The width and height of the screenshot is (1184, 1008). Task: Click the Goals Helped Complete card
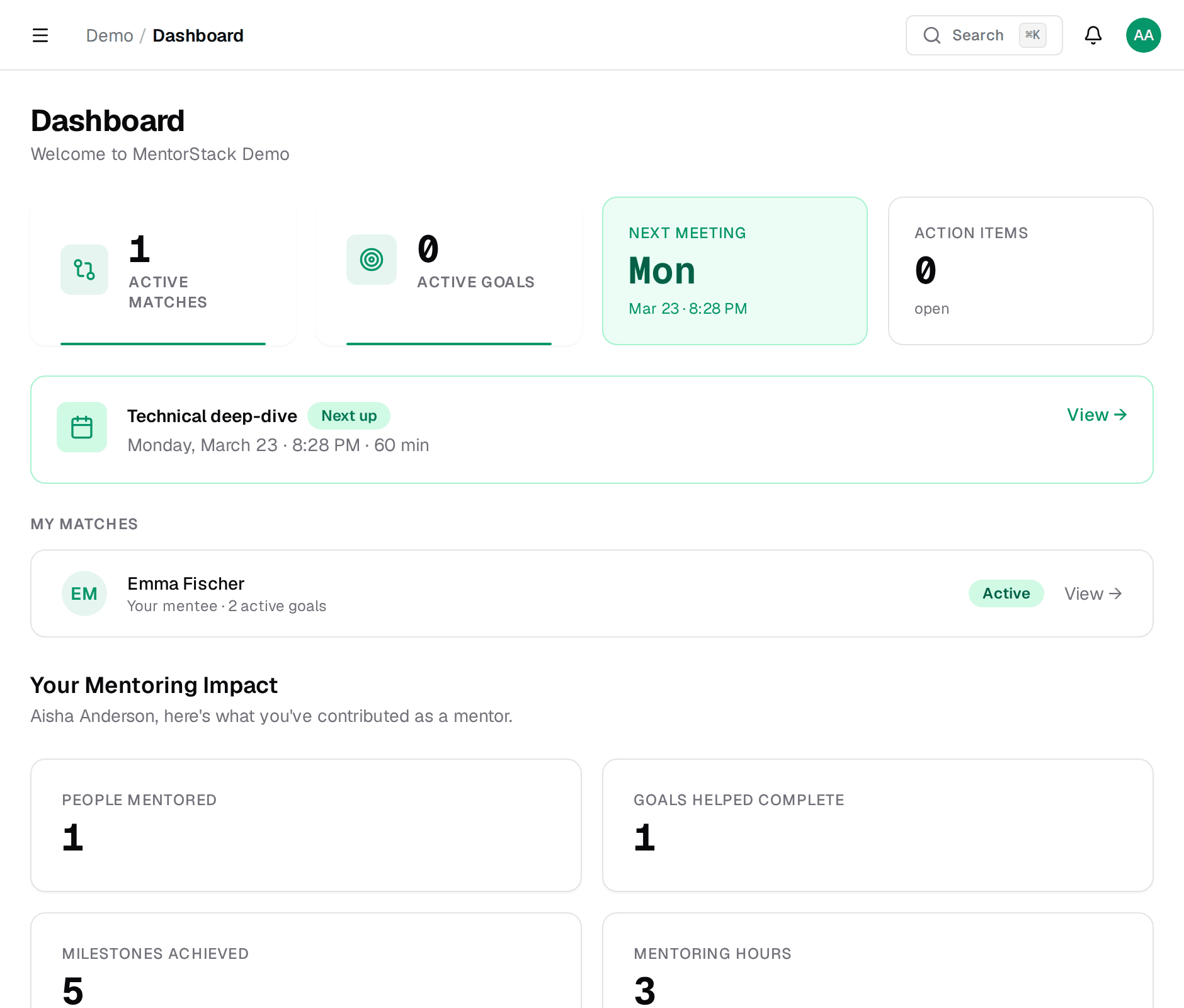(x=878, y=825)
